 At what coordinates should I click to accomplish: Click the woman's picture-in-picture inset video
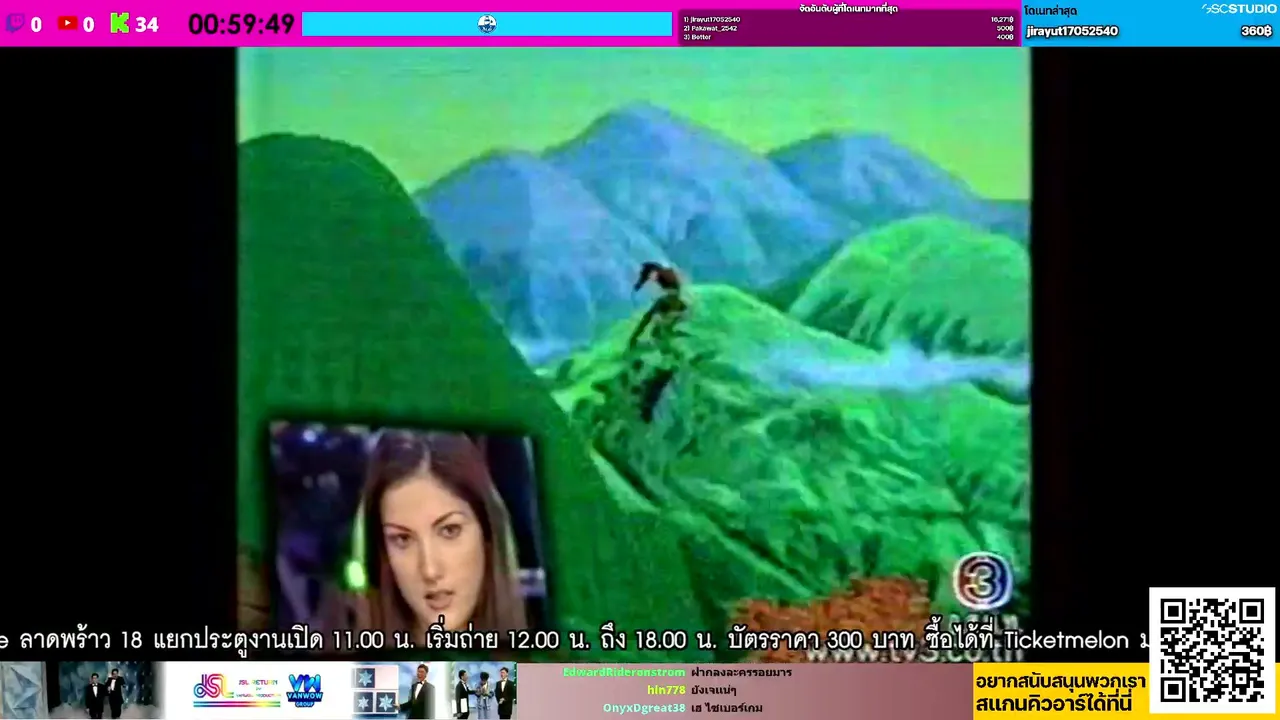pos(404,525)
